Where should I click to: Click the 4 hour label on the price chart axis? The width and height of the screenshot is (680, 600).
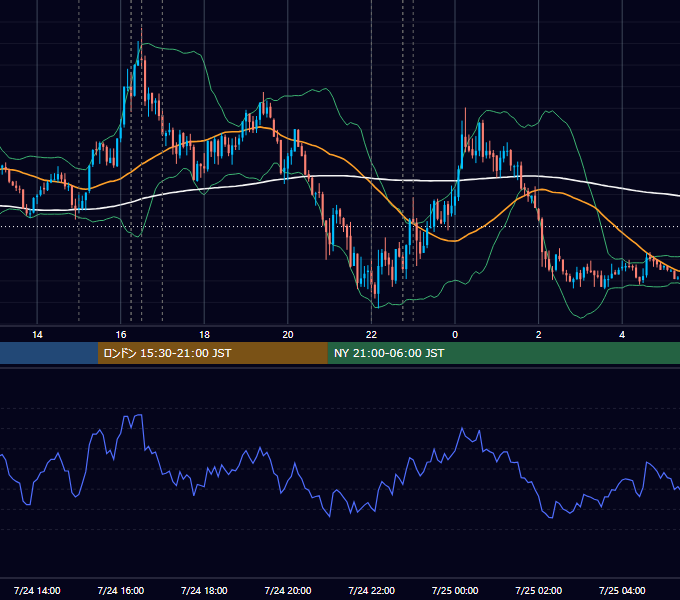[x=622, y=335]
